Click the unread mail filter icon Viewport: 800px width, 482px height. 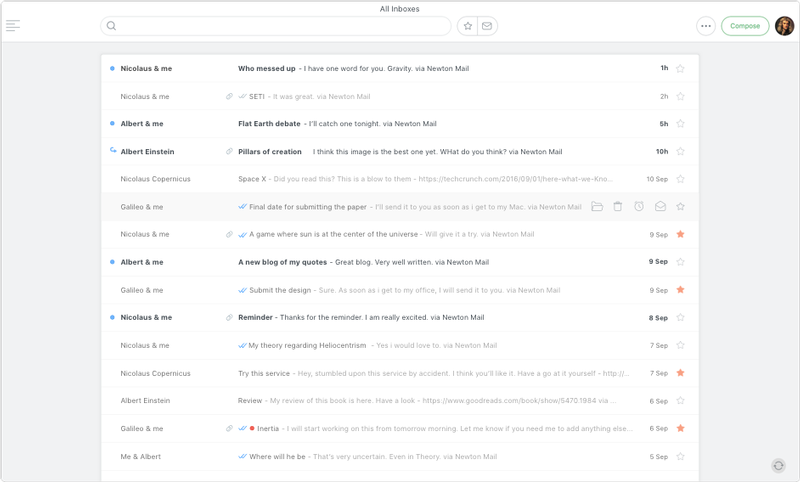(487, 26)
